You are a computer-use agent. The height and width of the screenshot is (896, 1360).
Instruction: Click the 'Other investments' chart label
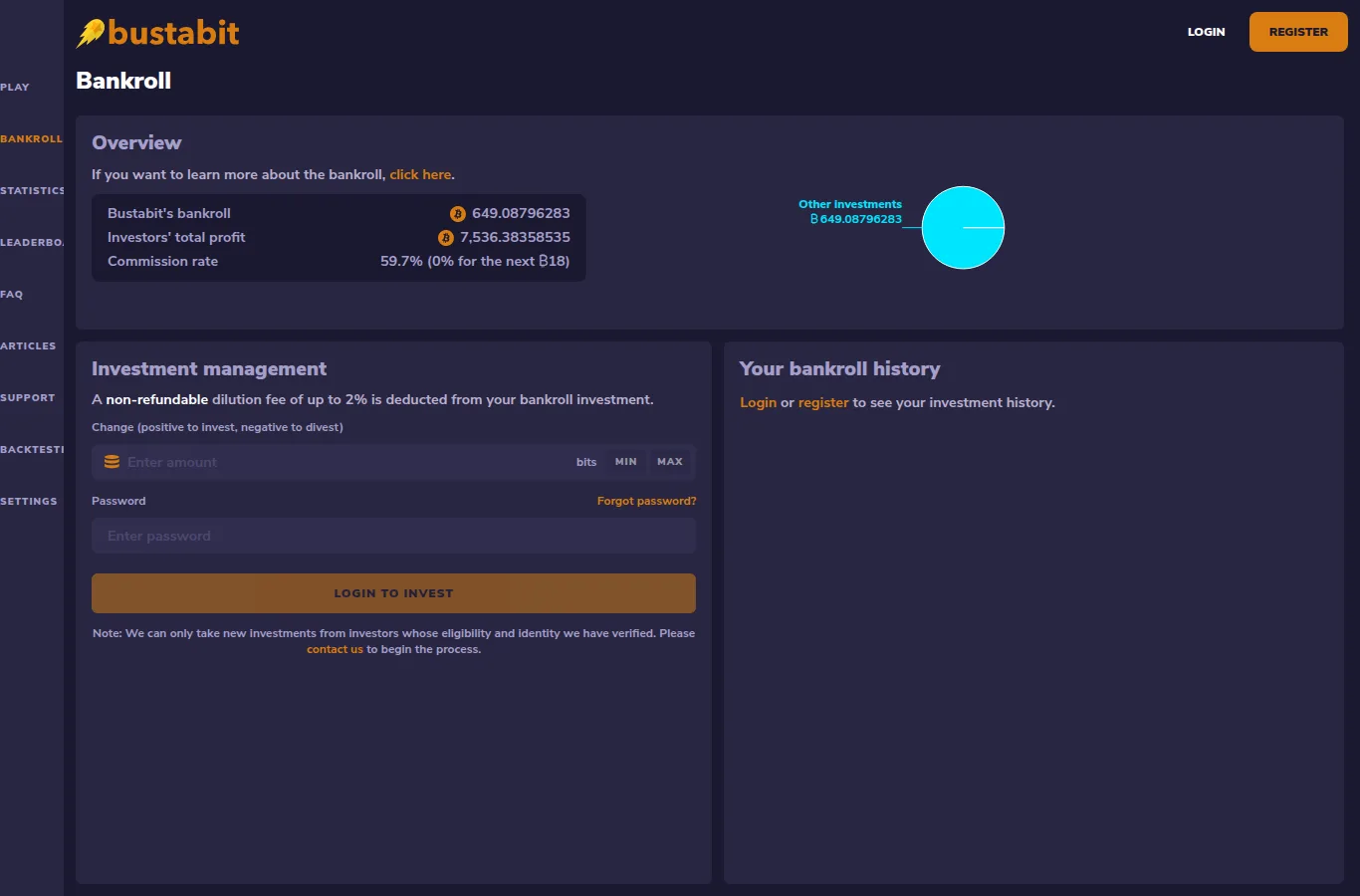coord(850,204)
